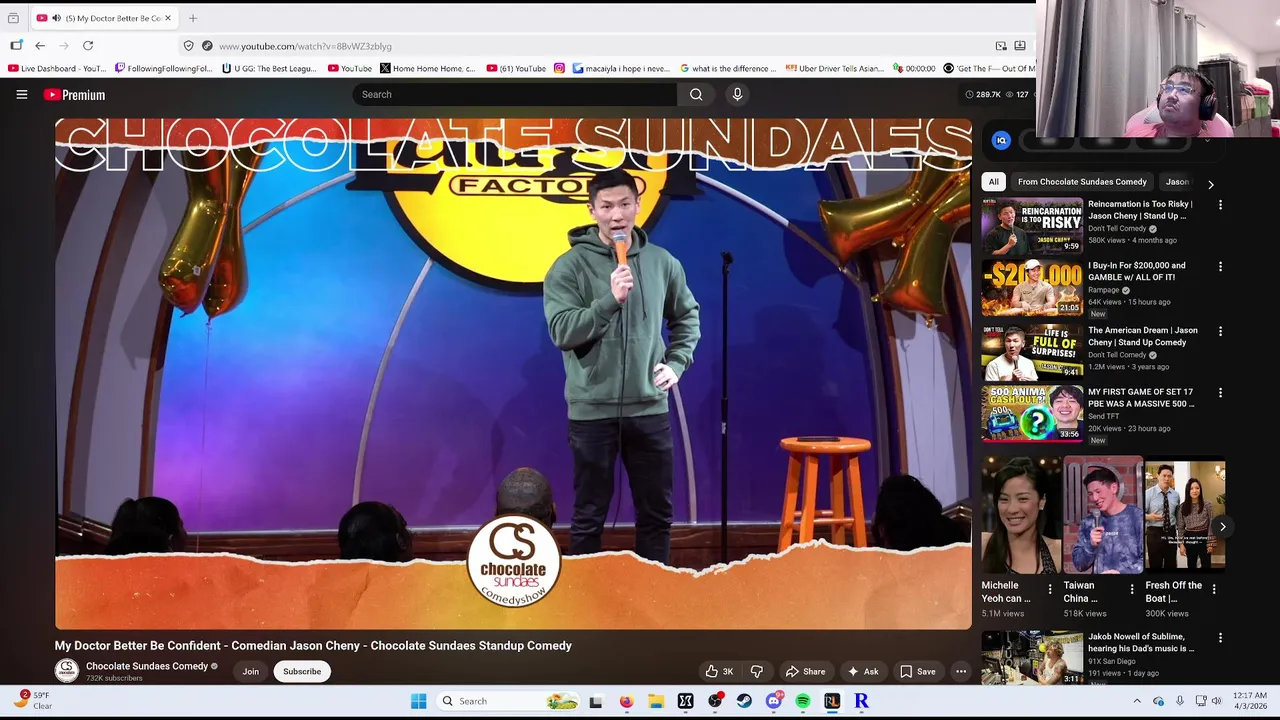Open the I Buy-In For $200,000 thumbnail
The width and height of the screenshot is (1280, 720).
(1032, 288)
